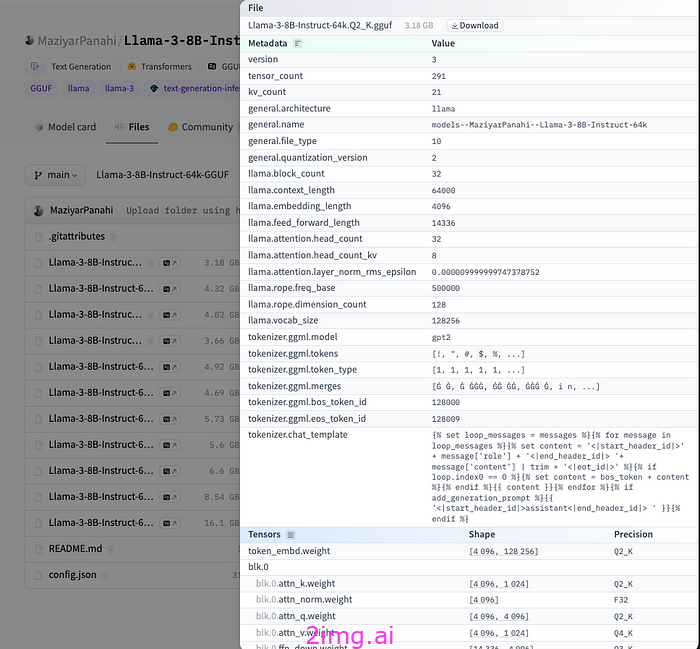Open GGUF viewer for the 16.1 GB file

[x=170, y=523]
